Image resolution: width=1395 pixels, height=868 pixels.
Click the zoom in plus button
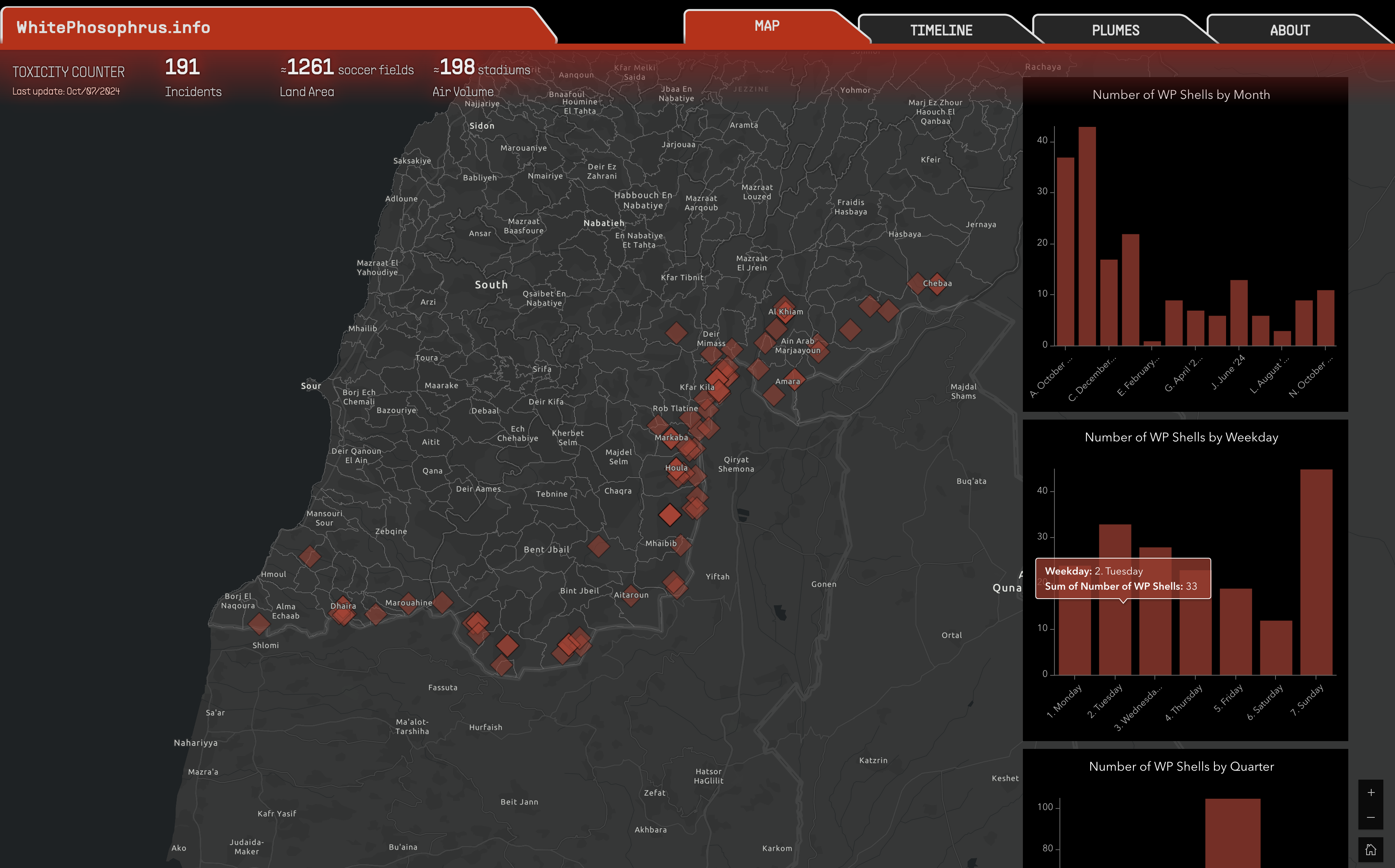click(1370, 793)
